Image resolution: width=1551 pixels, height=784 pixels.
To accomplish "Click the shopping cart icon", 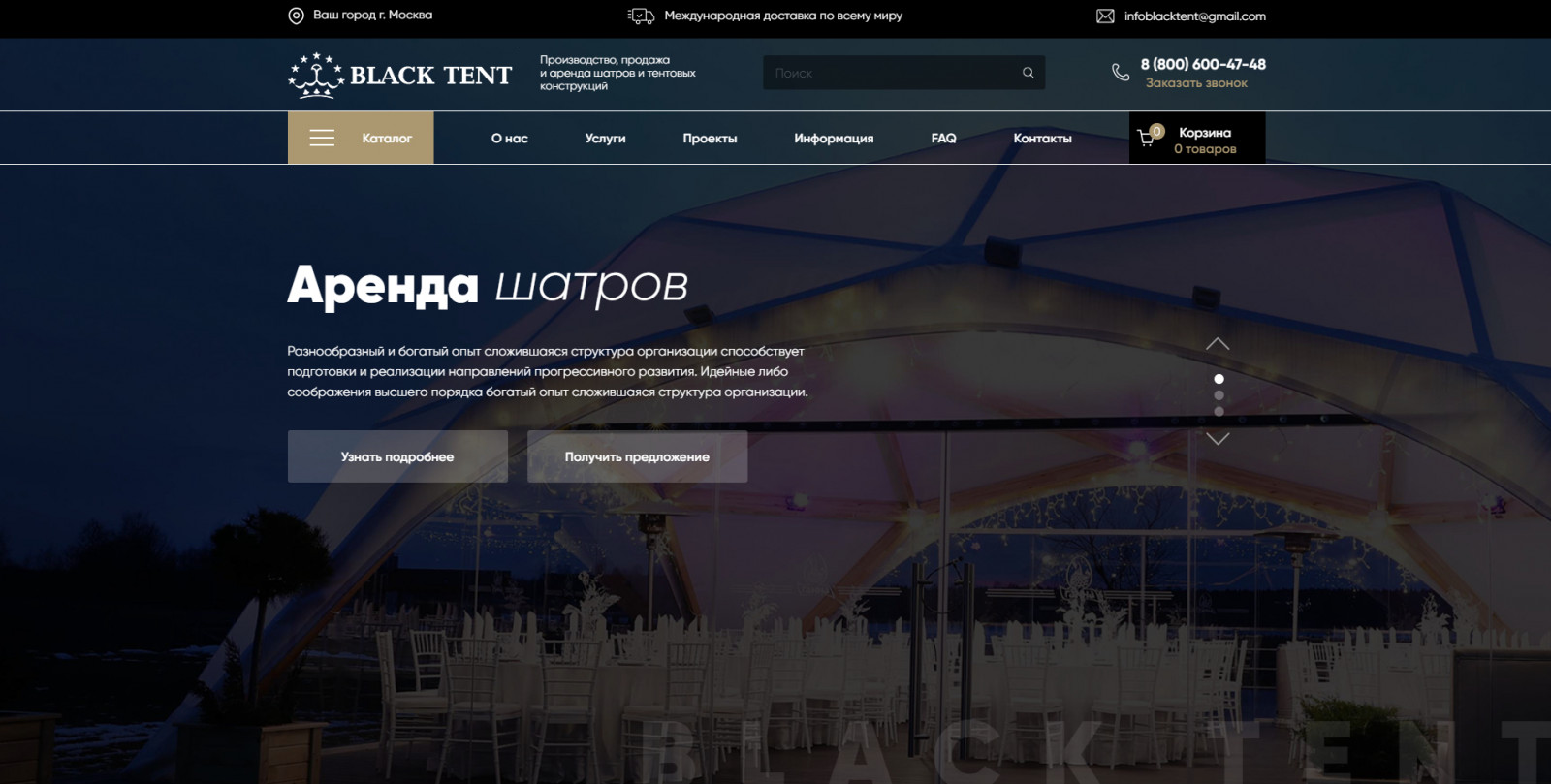I will [x=1147, y=138].
